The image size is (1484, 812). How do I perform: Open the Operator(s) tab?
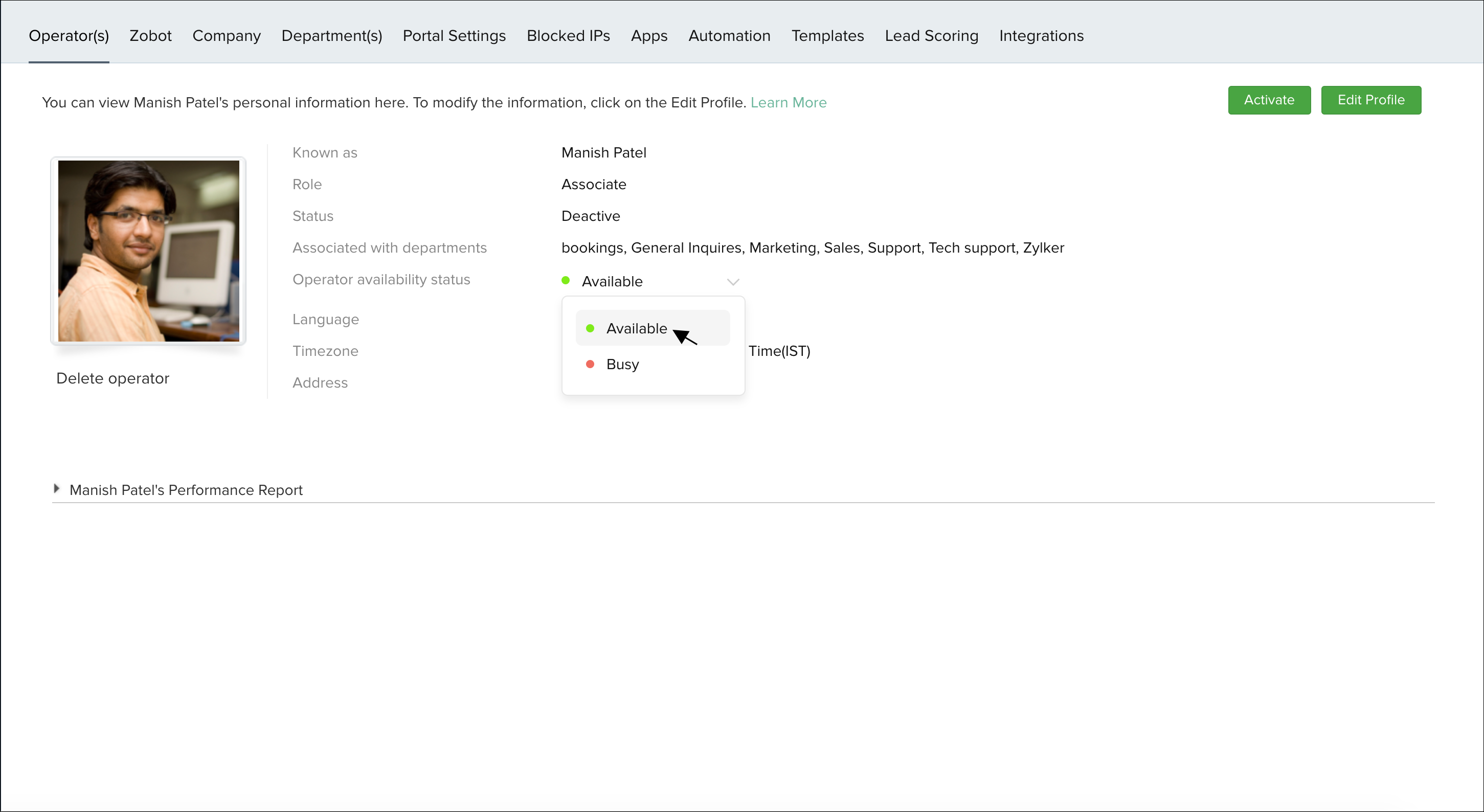[x=69, y=36]
